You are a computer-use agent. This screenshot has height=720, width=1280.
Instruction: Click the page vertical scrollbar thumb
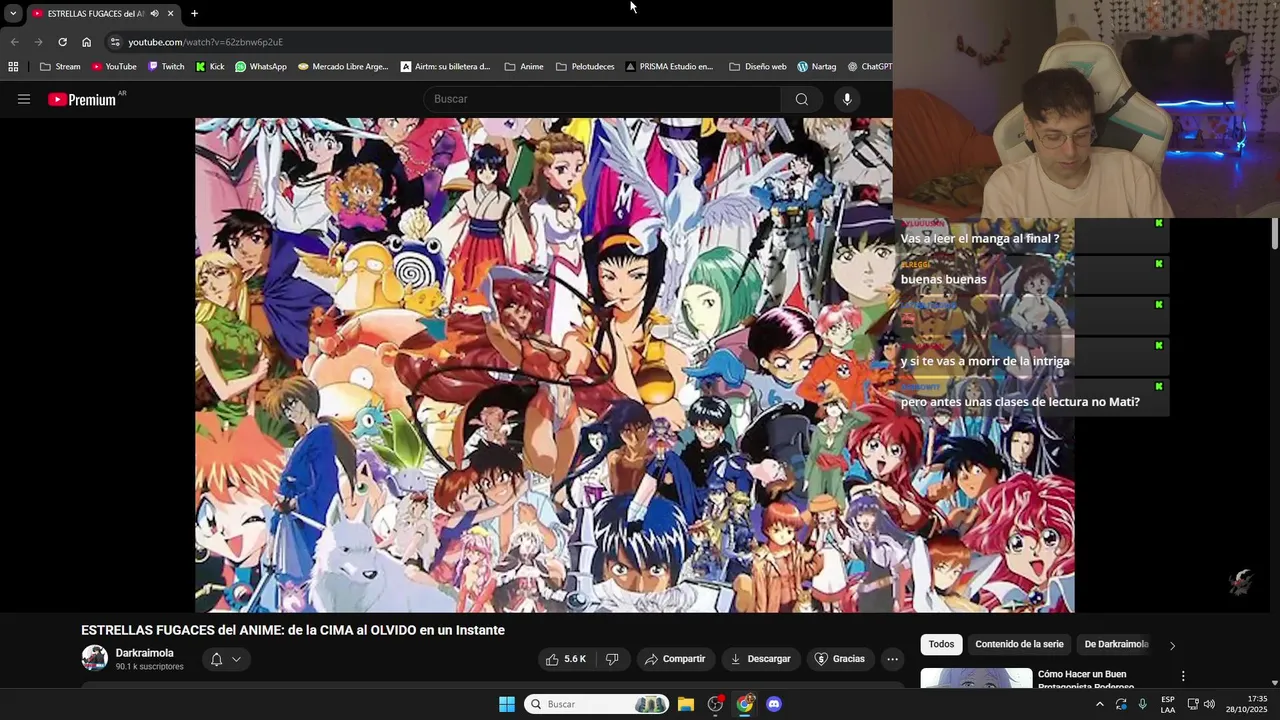click(x=1275, y=234)
